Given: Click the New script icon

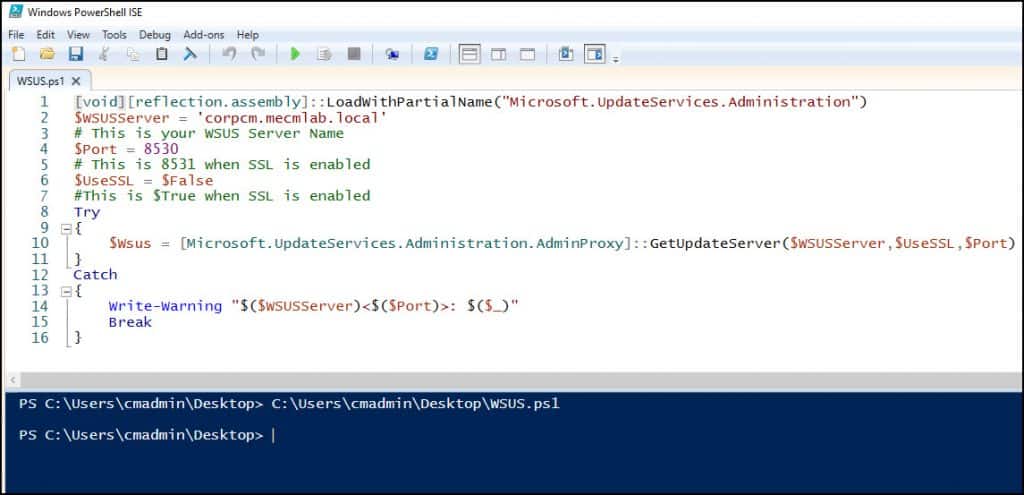Looking at the screenshot, I should click(x=17, y=54).
